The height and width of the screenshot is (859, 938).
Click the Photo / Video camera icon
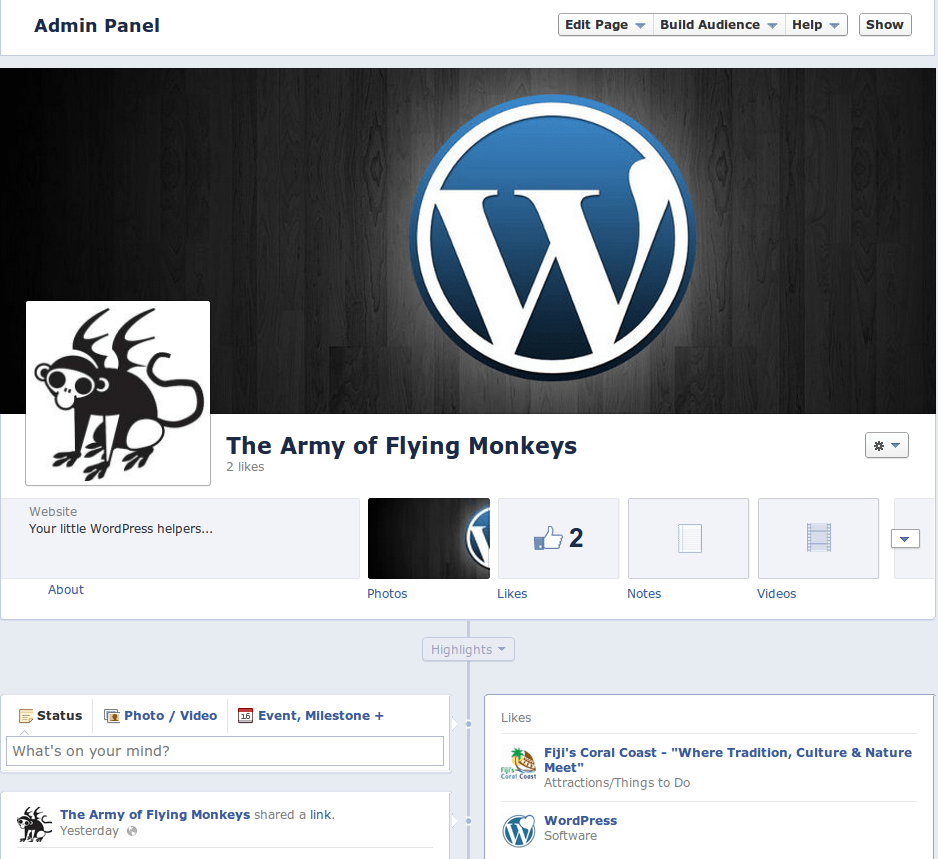pyautogui.click(x=112, y=715)
